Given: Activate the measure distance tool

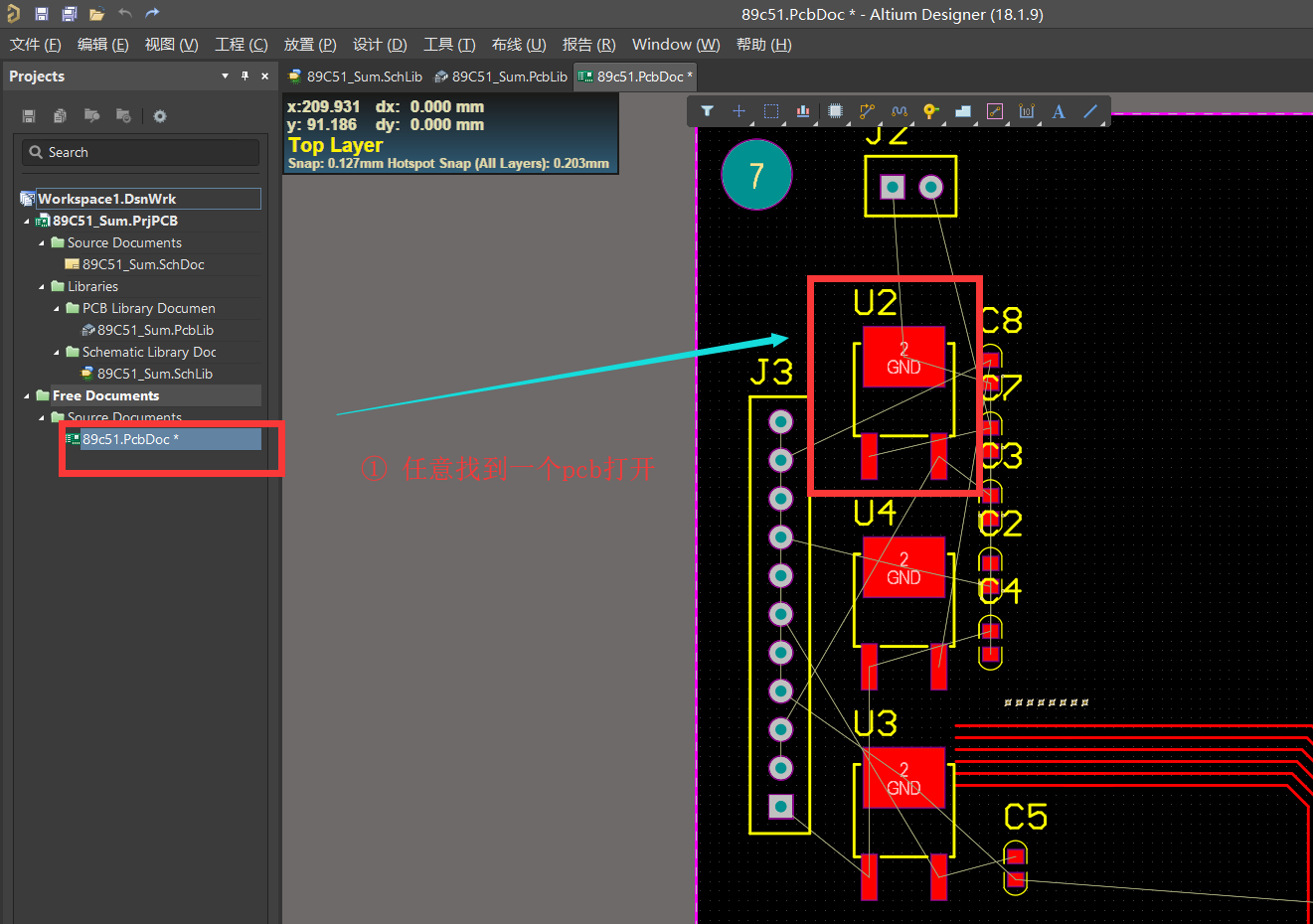Looking at the screenshot, I should coord(995,111).
